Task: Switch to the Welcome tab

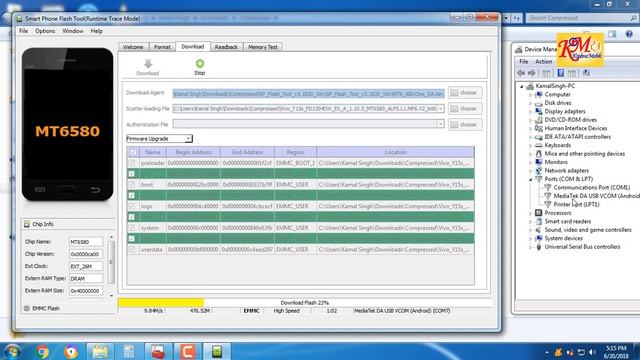Action: [x=133, y=47]
